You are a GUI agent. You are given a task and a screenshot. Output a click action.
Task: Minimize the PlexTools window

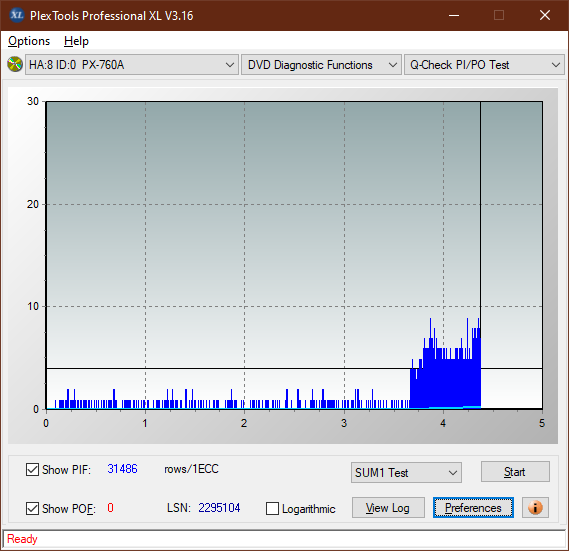click(x=454, y=15)
